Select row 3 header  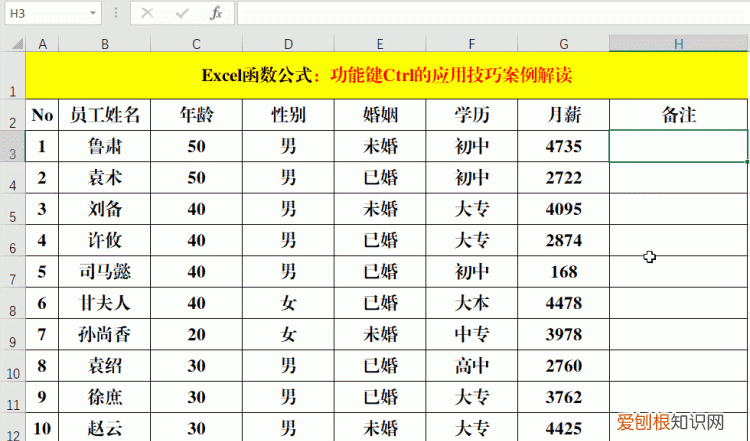click(x=13, y=146)
